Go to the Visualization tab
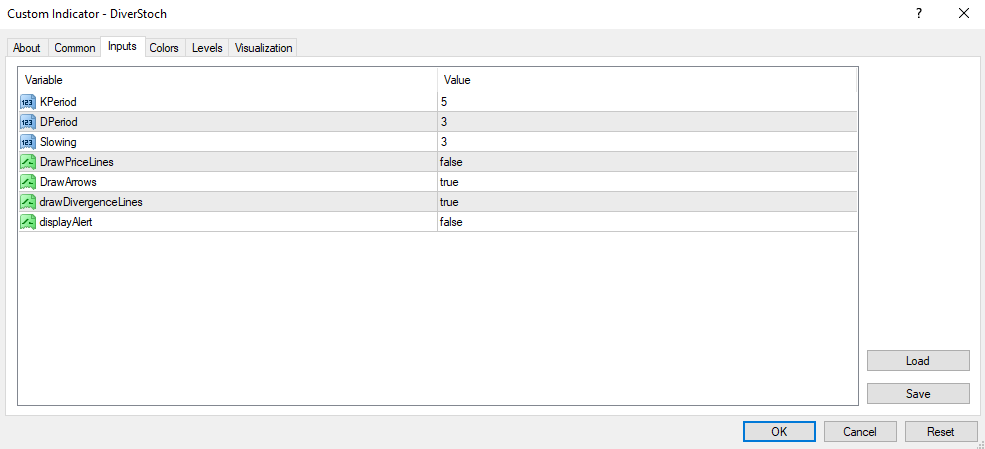Viewport: 985px width, 449px height. click(x=264, y=48)
